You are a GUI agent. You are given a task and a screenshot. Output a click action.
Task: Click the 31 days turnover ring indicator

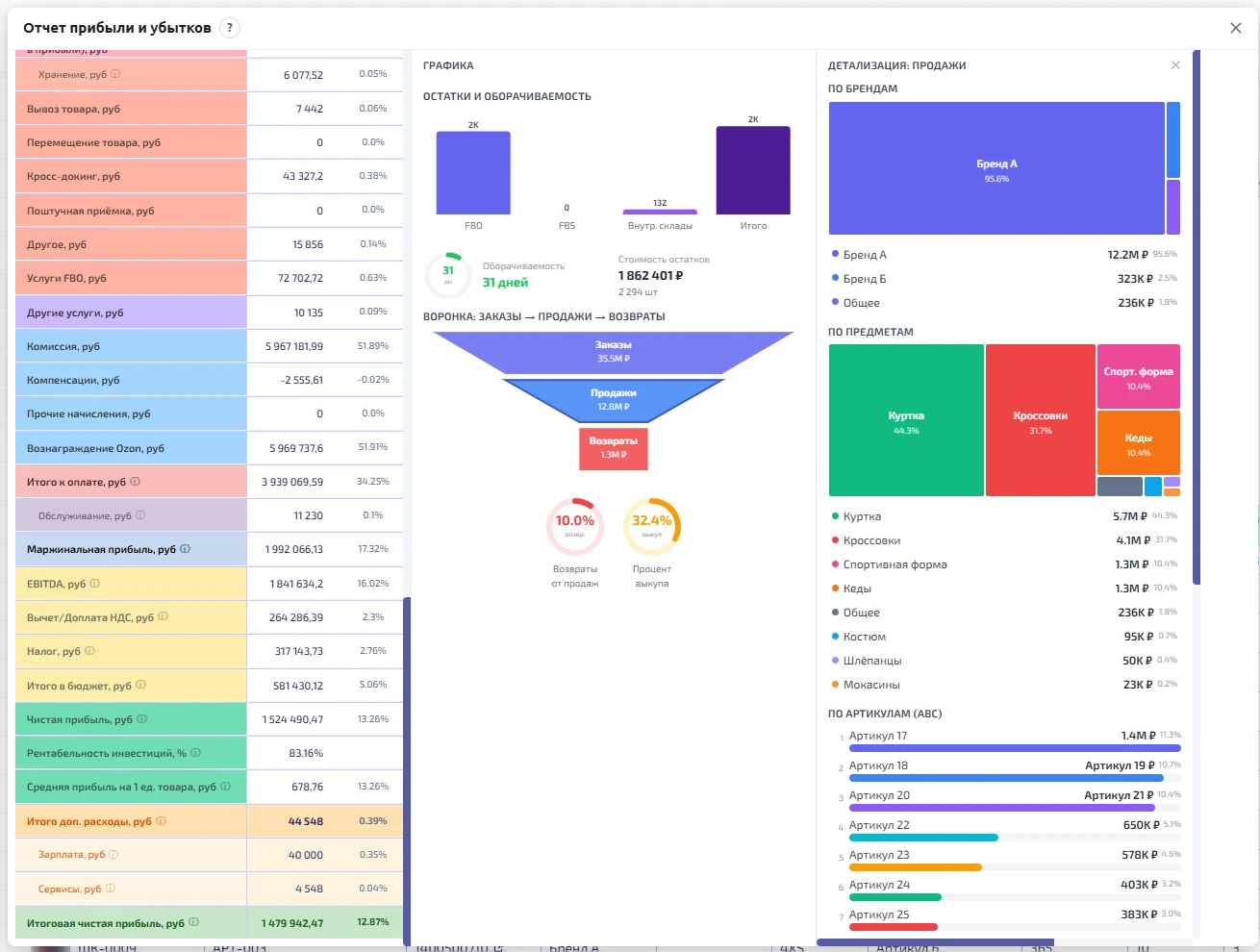[448, 275]
